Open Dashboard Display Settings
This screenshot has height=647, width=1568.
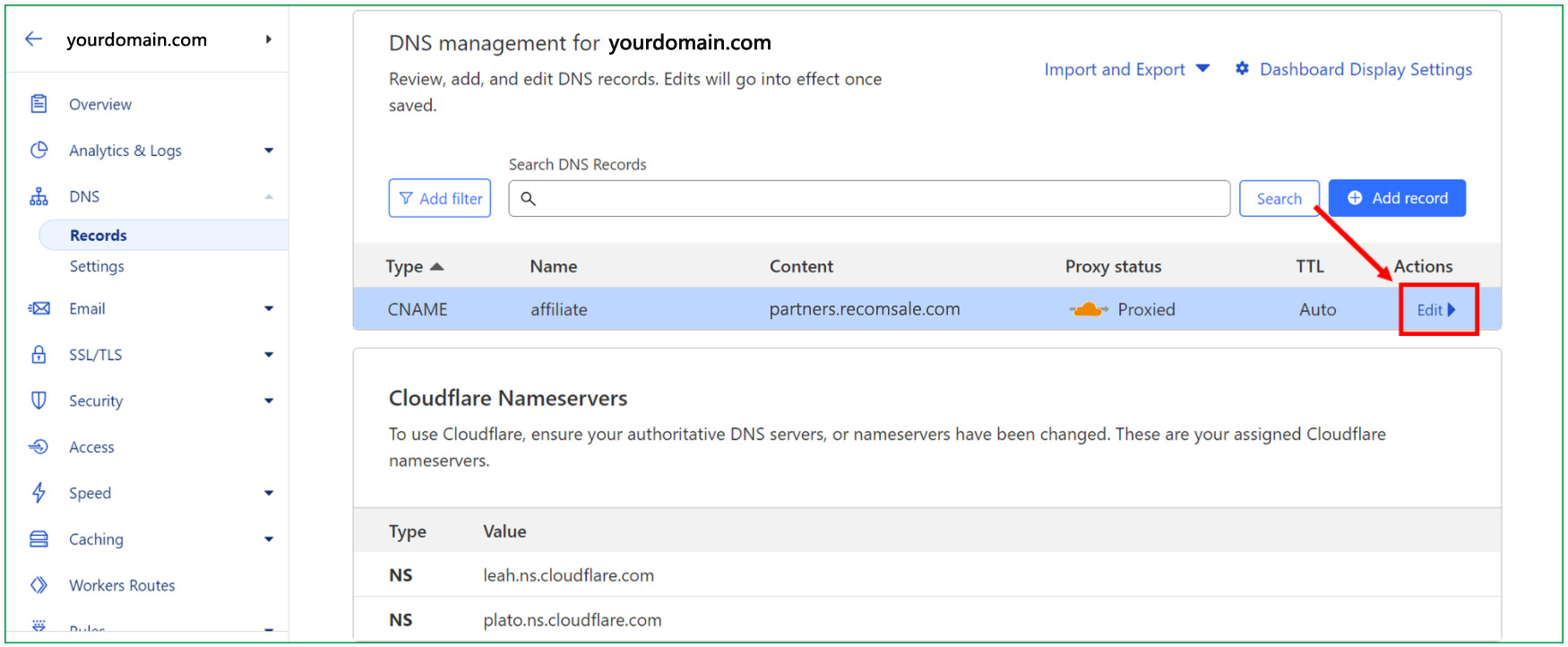click(x=1354, y=70)
